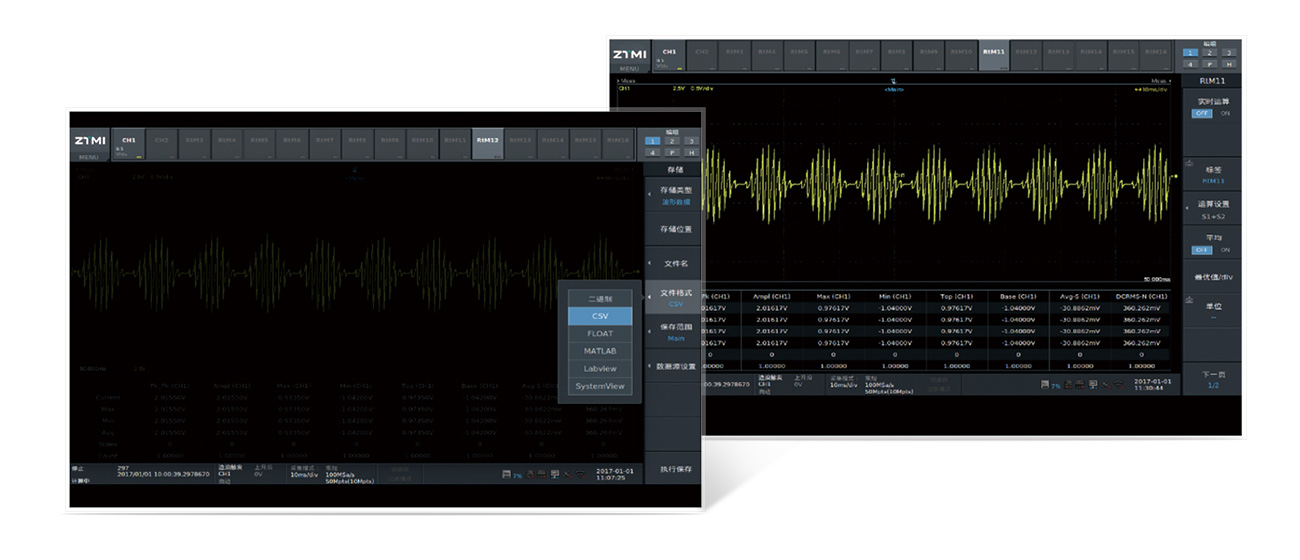
Task: Switch averaging (平均) to ON
Action: tap(1224, 250)
